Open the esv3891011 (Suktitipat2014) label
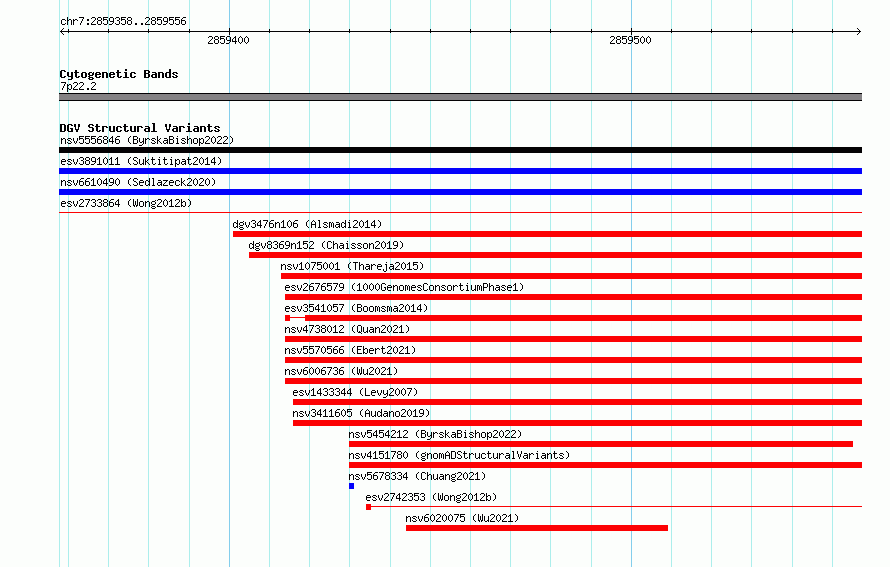This screenshot has width=890, height=567. (141, 161)
